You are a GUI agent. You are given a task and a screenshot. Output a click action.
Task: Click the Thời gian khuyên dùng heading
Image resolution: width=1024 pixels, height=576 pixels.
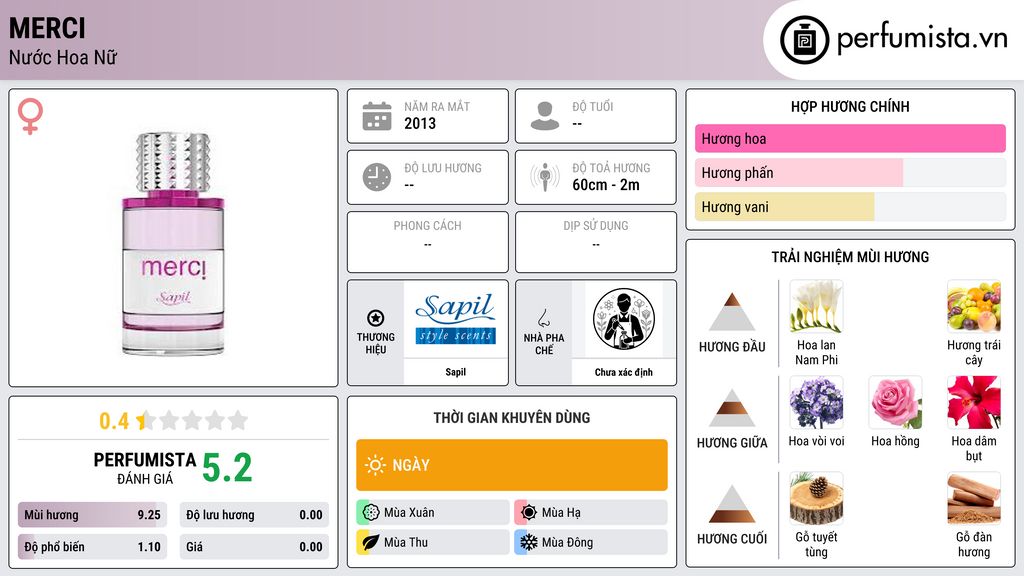[x=512, y=418]
